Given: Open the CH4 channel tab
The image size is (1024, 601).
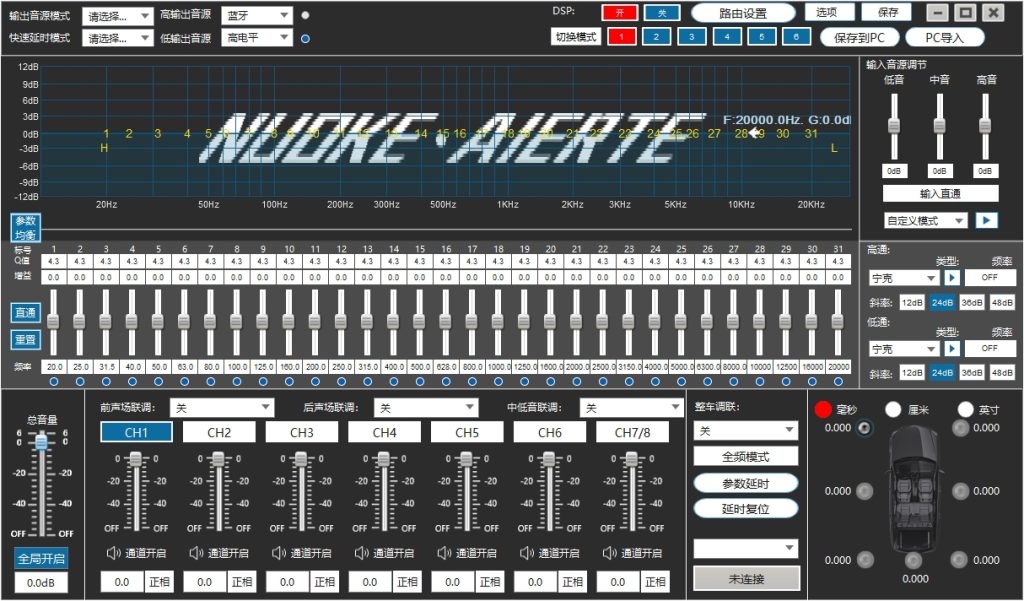Looking at the screenshot, I should tap(385, 432).
